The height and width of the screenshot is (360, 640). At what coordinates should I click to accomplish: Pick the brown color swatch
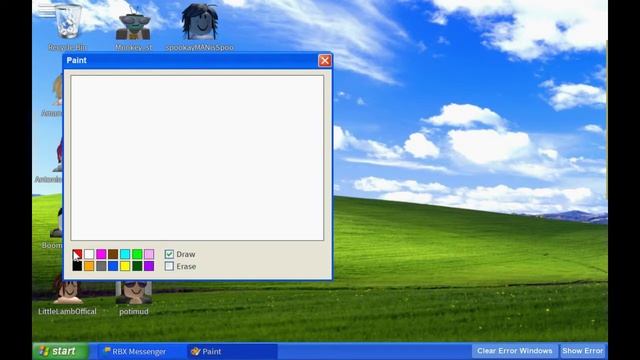coord(113,254)
